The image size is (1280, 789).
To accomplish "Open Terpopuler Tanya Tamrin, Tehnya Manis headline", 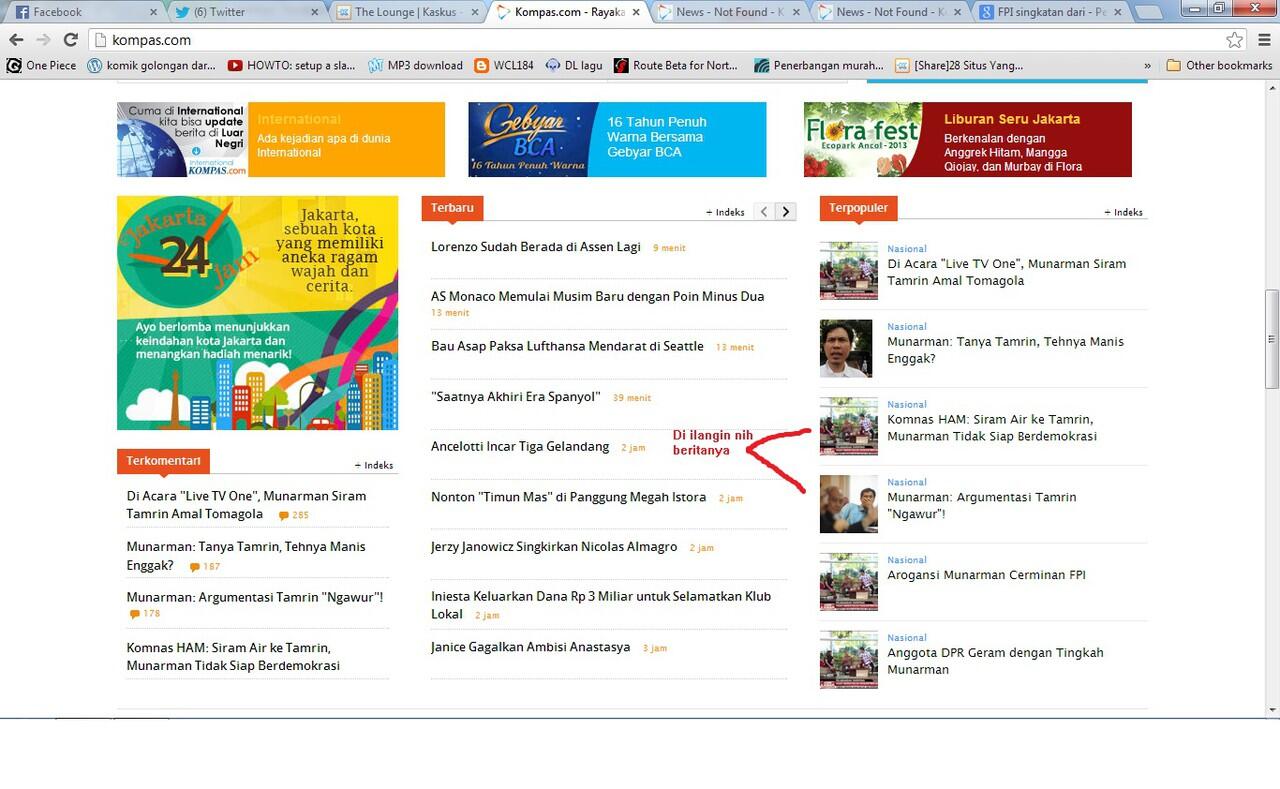I will (x=1005, y=350).
